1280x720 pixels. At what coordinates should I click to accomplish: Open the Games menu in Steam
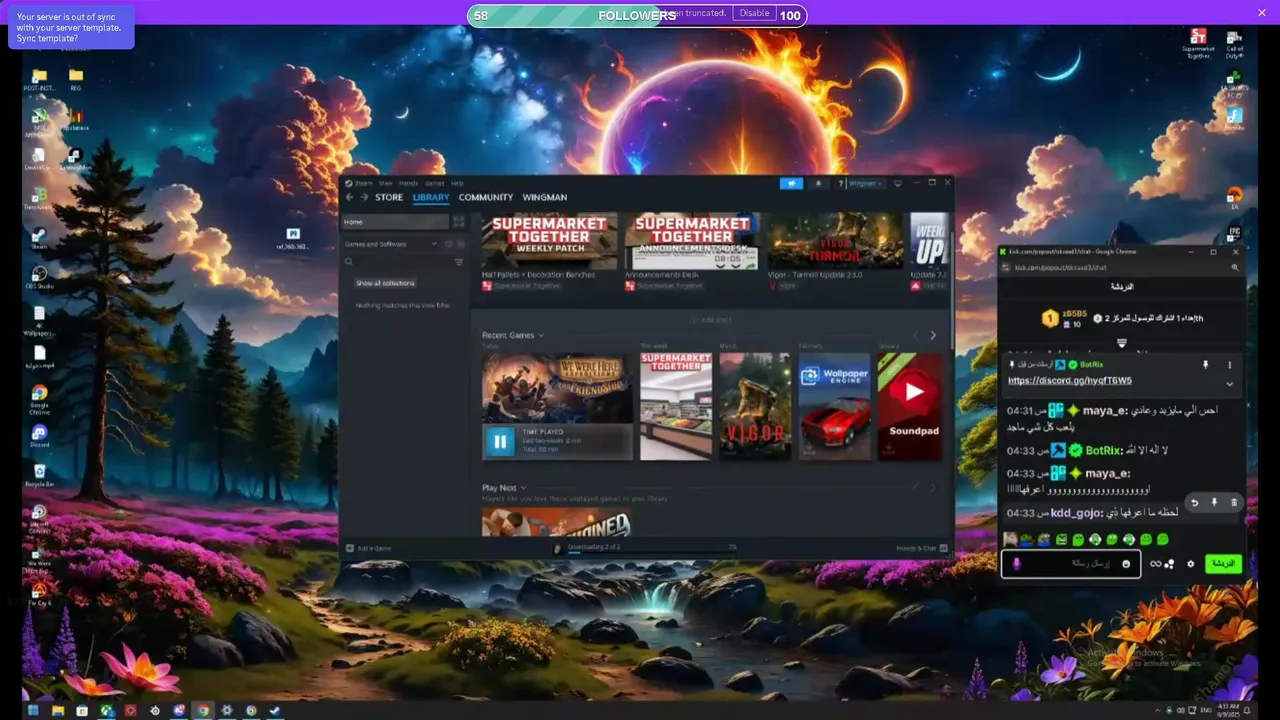[x=435, y=183]
